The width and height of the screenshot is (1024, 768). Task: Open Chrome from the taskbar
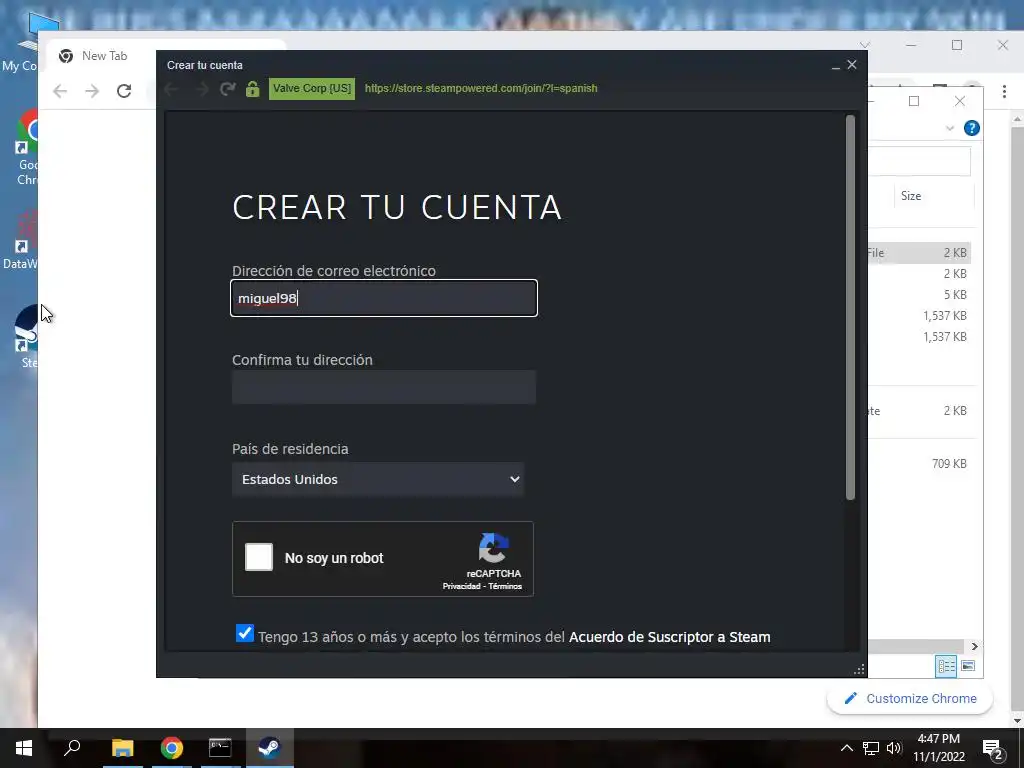[172, 748]
